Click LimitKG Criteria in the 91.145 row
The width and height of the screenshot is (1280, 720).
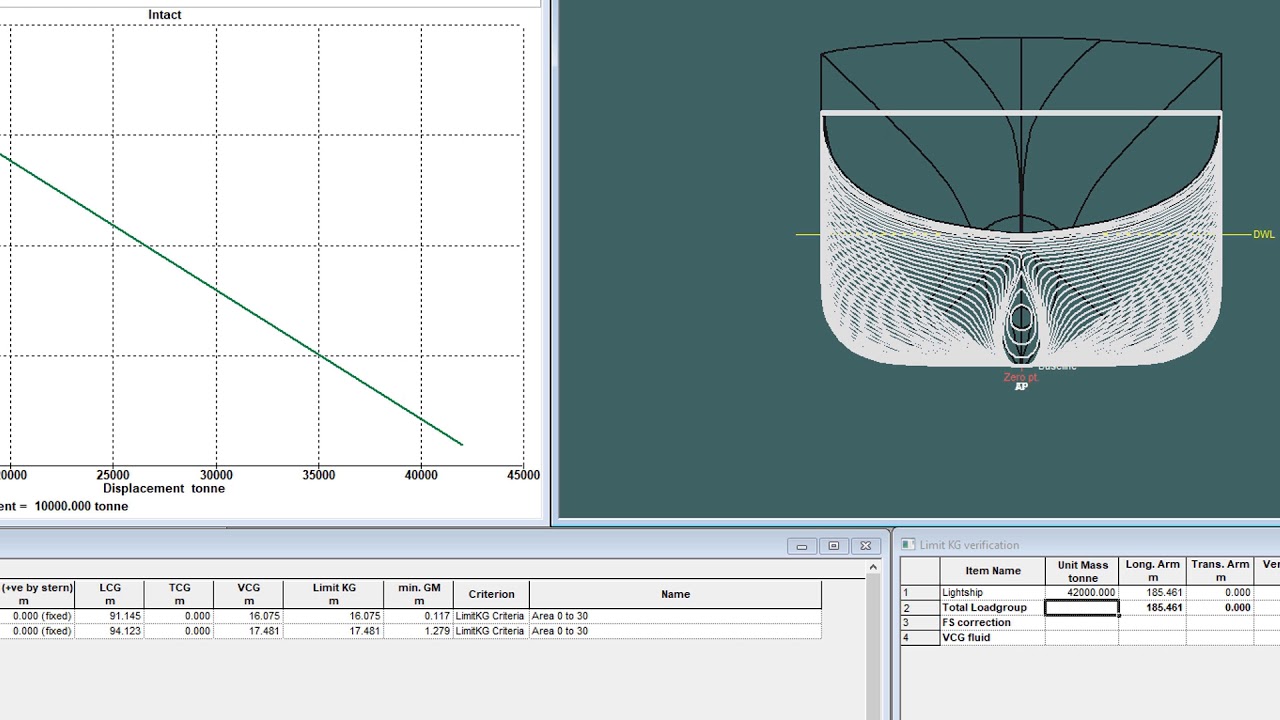tap(490, 616)
